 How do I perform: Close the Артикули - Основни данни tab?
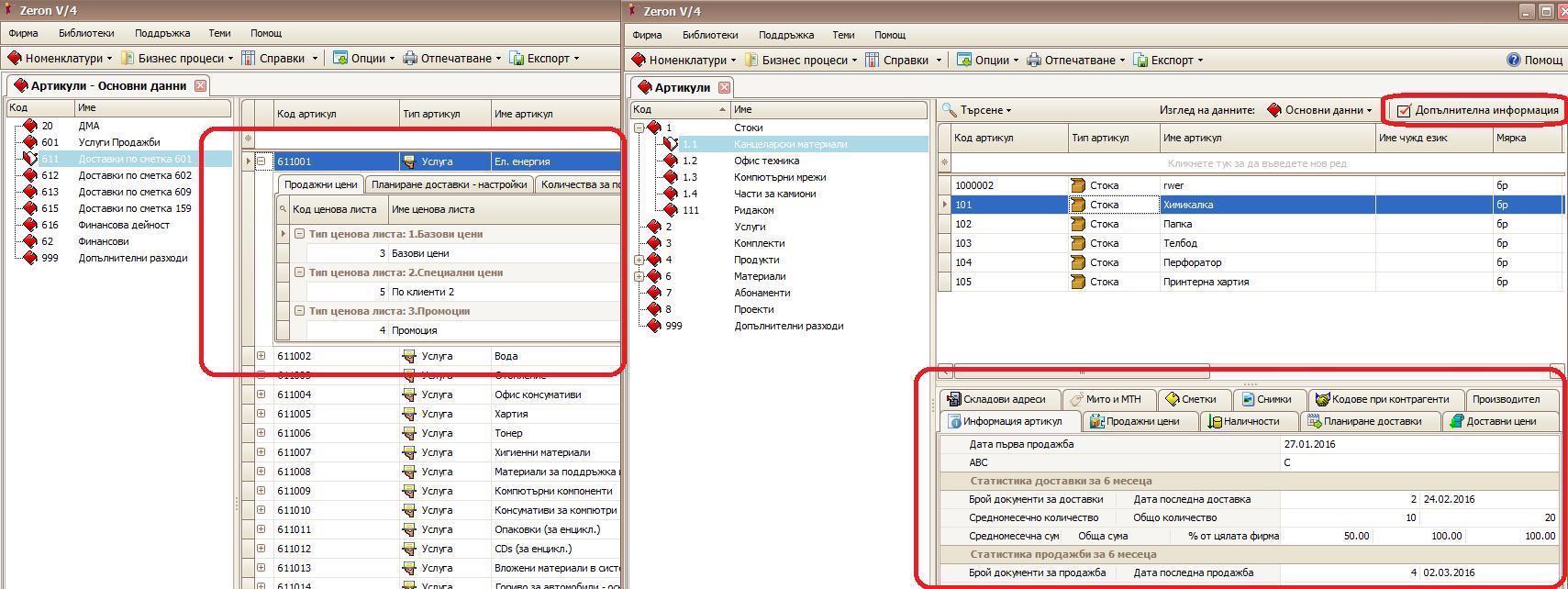[201, 85]
